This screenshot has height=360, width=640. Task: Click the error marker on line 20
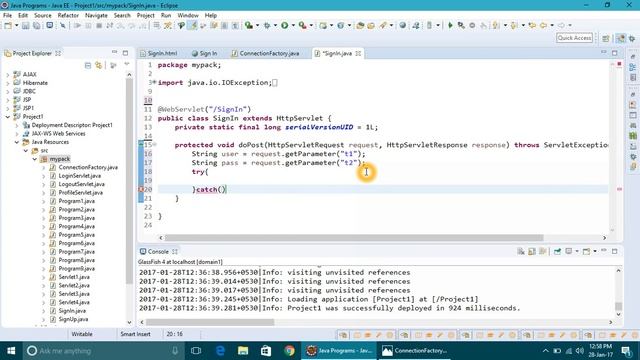click(141, 189)
